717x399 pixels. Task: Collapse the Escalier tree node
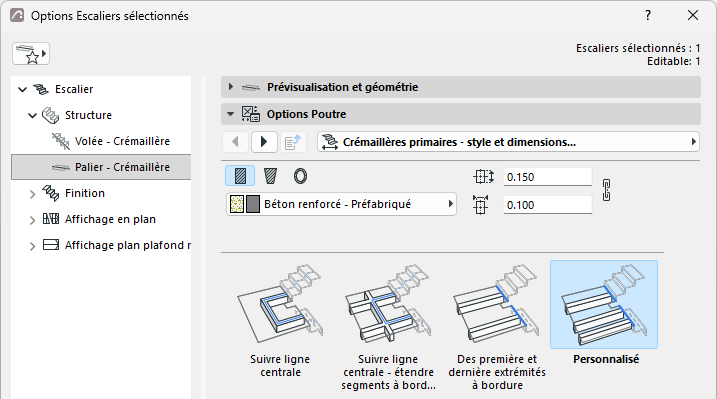point(22,90)
